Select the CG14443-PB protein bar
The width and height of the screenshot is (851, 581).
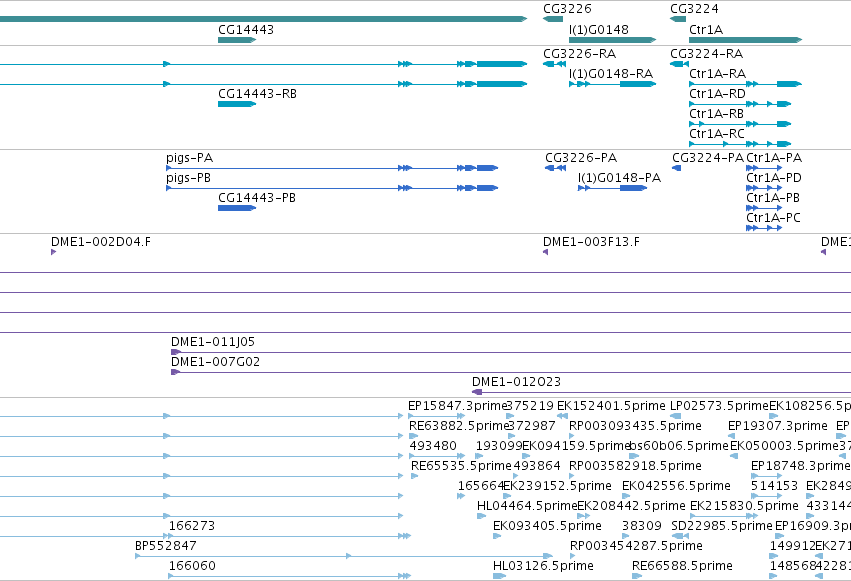[237, 208]
